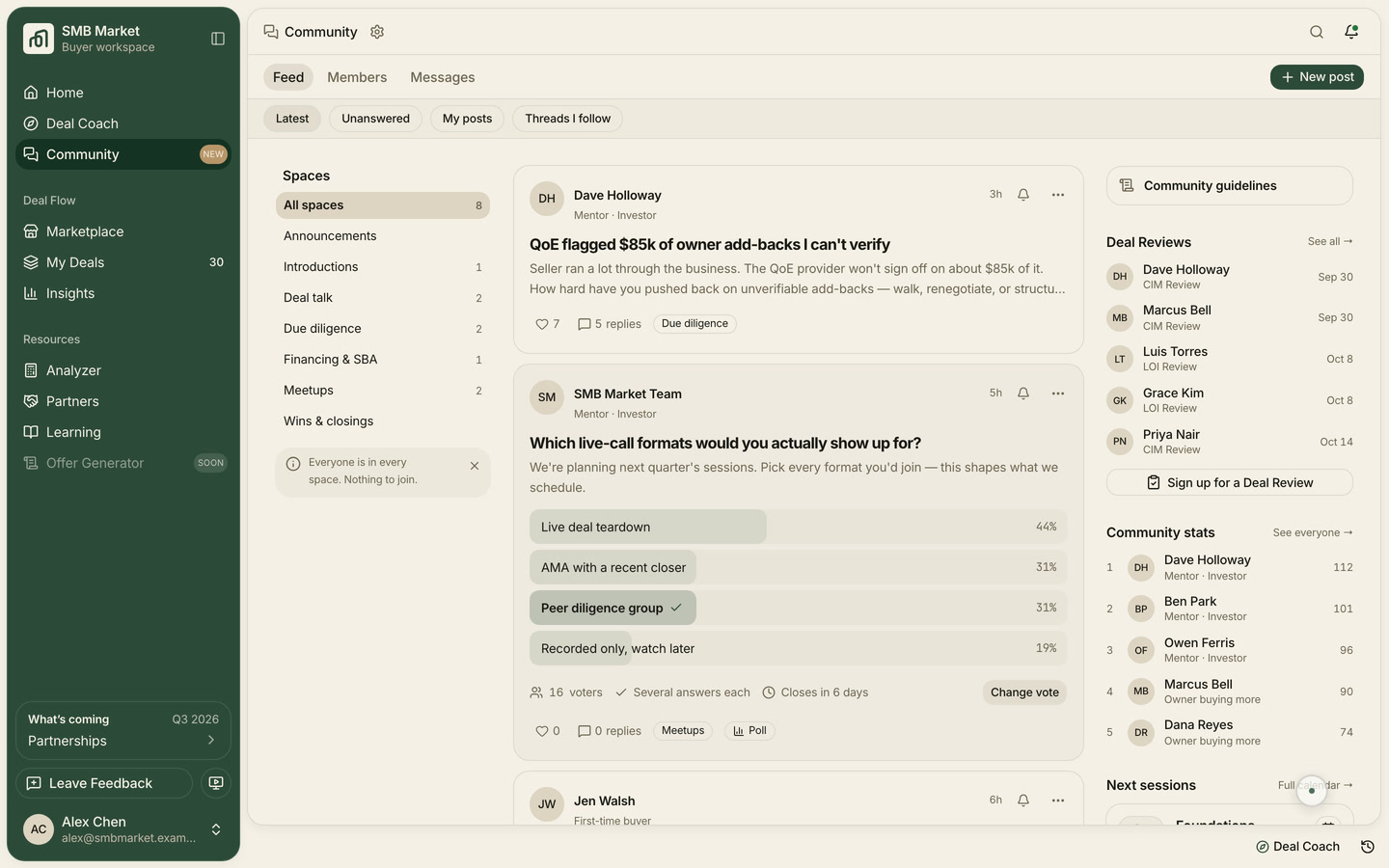Select the Live deal teardown poll option

click(799, 527)
